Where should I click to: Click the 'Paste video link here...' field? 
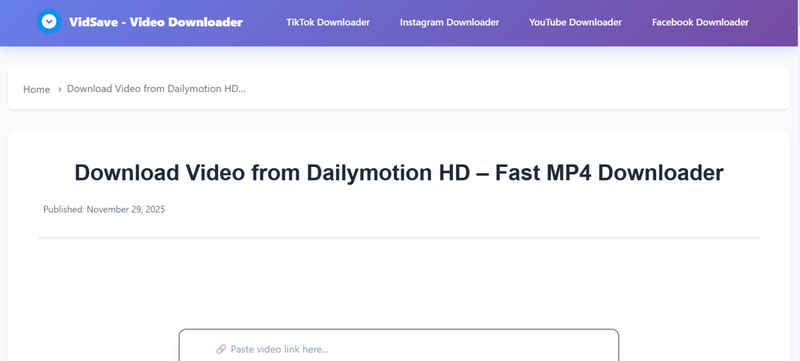[x=399, y=346]
